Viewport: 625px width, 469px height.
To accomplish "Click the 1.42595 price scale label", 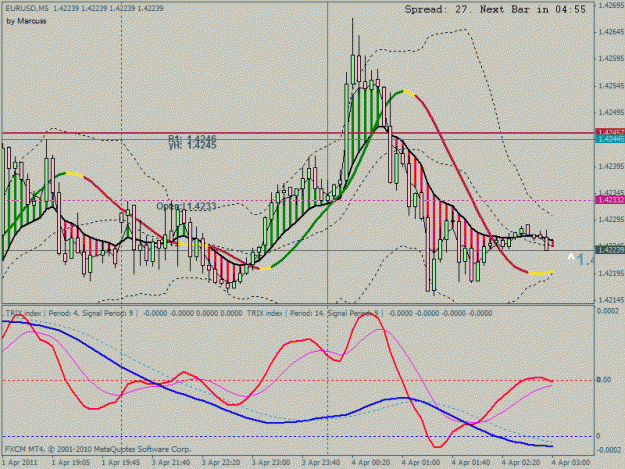I will coord(611,59).
